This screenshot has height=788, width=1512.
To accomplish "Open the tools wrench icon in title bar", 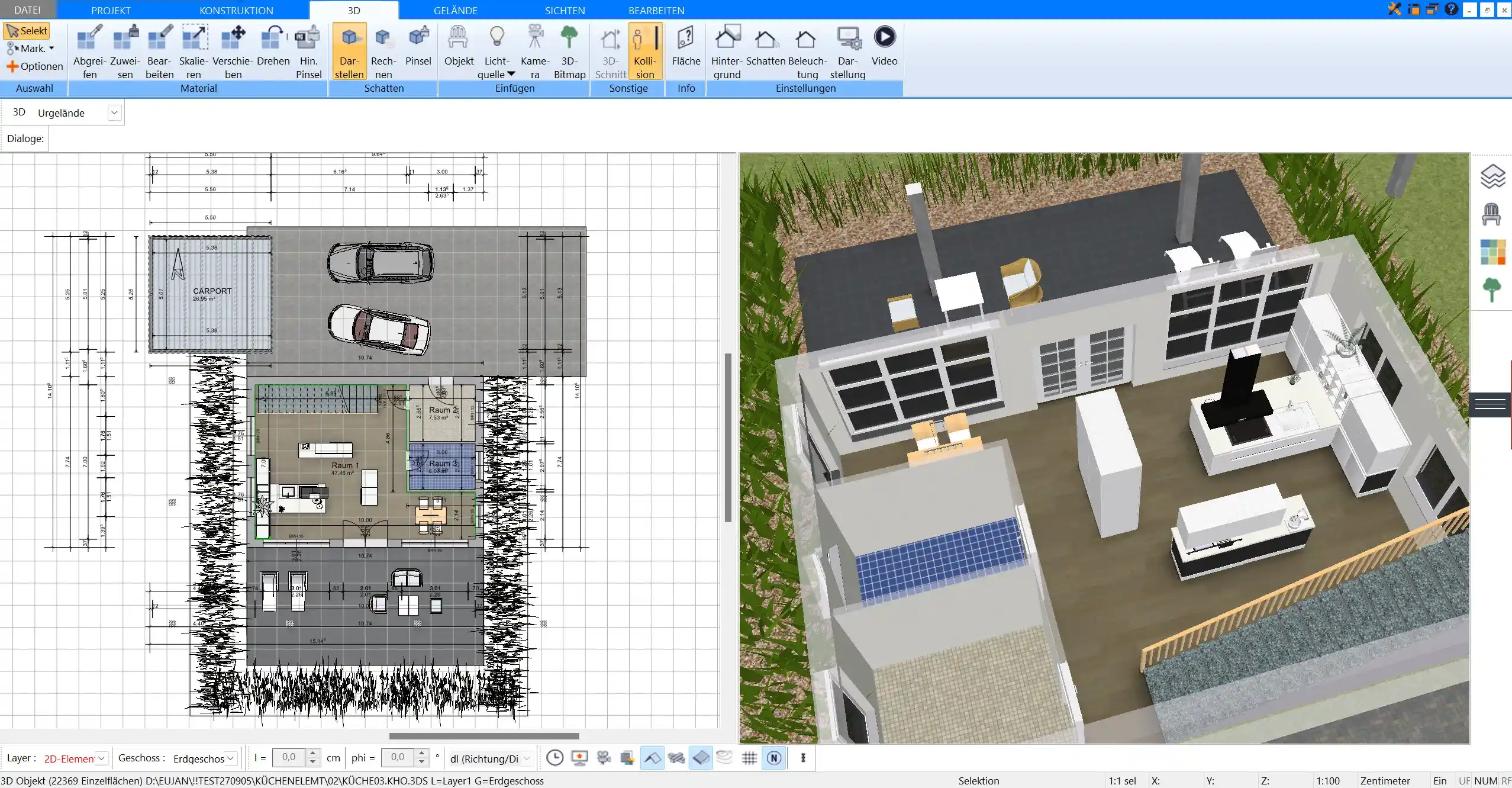I will tap(1395, 9).
